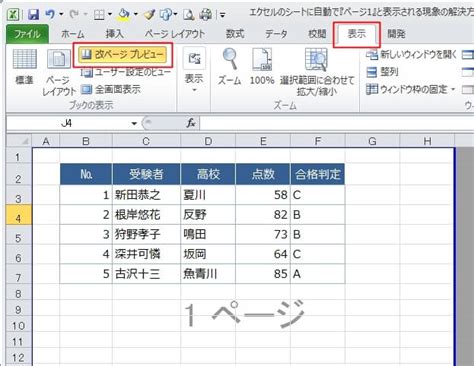This screenshot has width=474, height=366.
Task: Open the print preview icon
Action: [189, 14]
